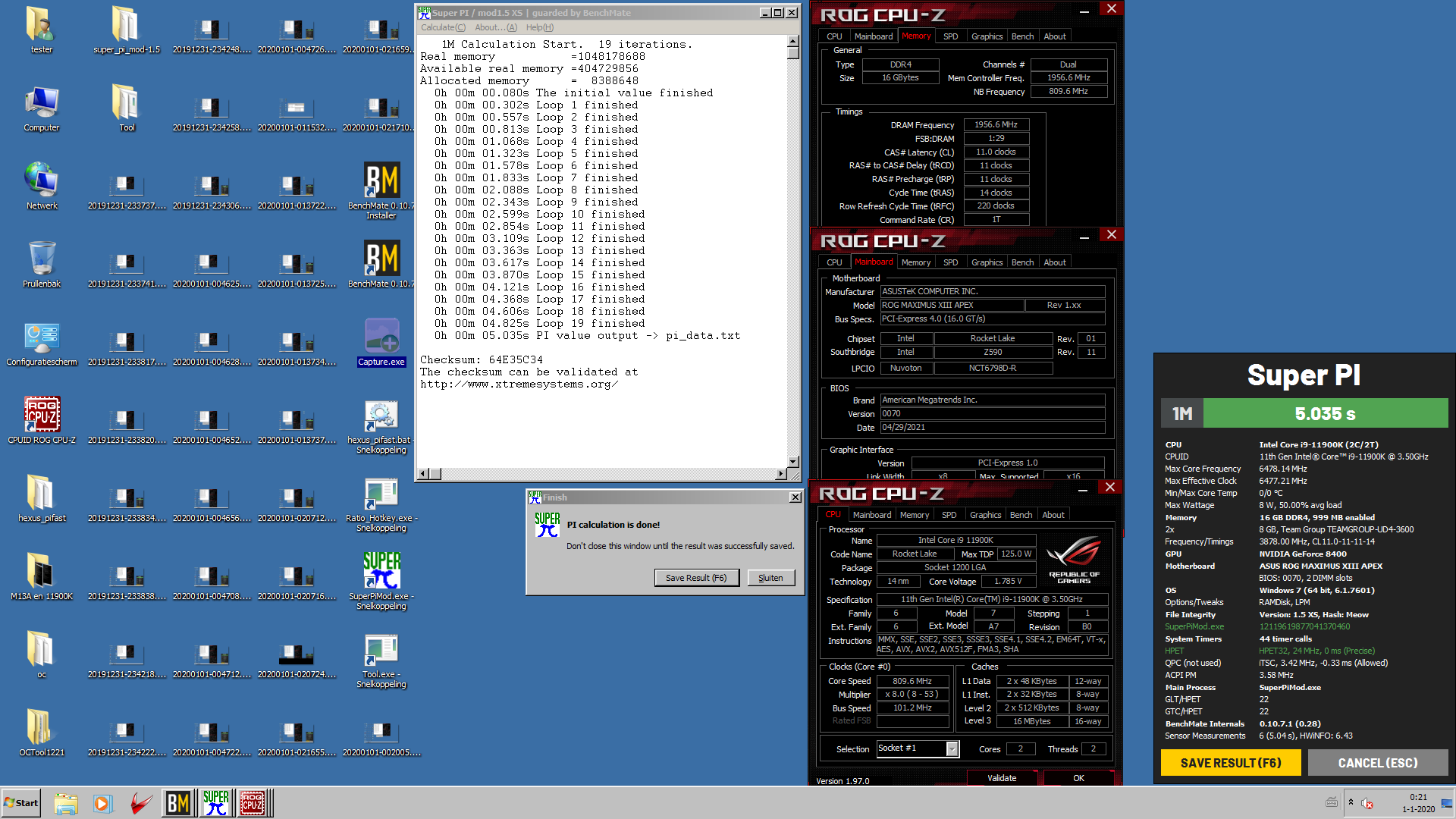Image resolution: width=1456 pixels, height=819 pixels.
Task: Switch to Bench tab in the CPU-Z window showing Processor info
Action: pyautogui.click(x=1021, y=515)
